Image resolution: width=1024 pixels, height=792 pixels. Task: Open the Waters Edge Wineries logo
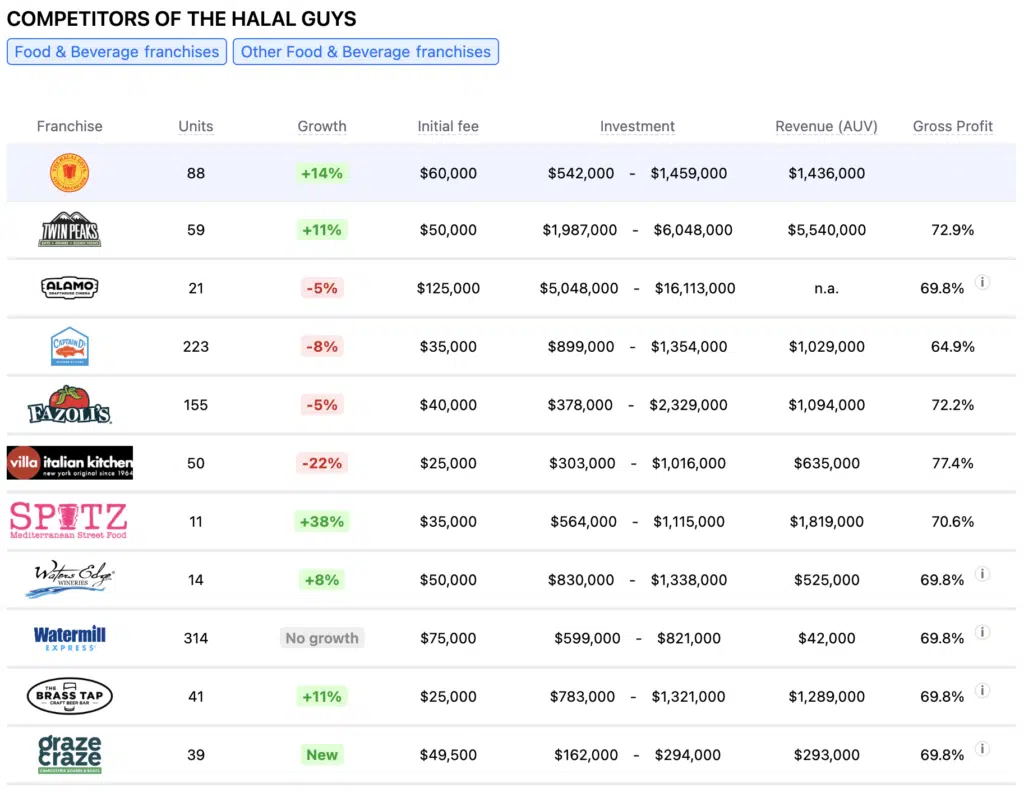69,580
